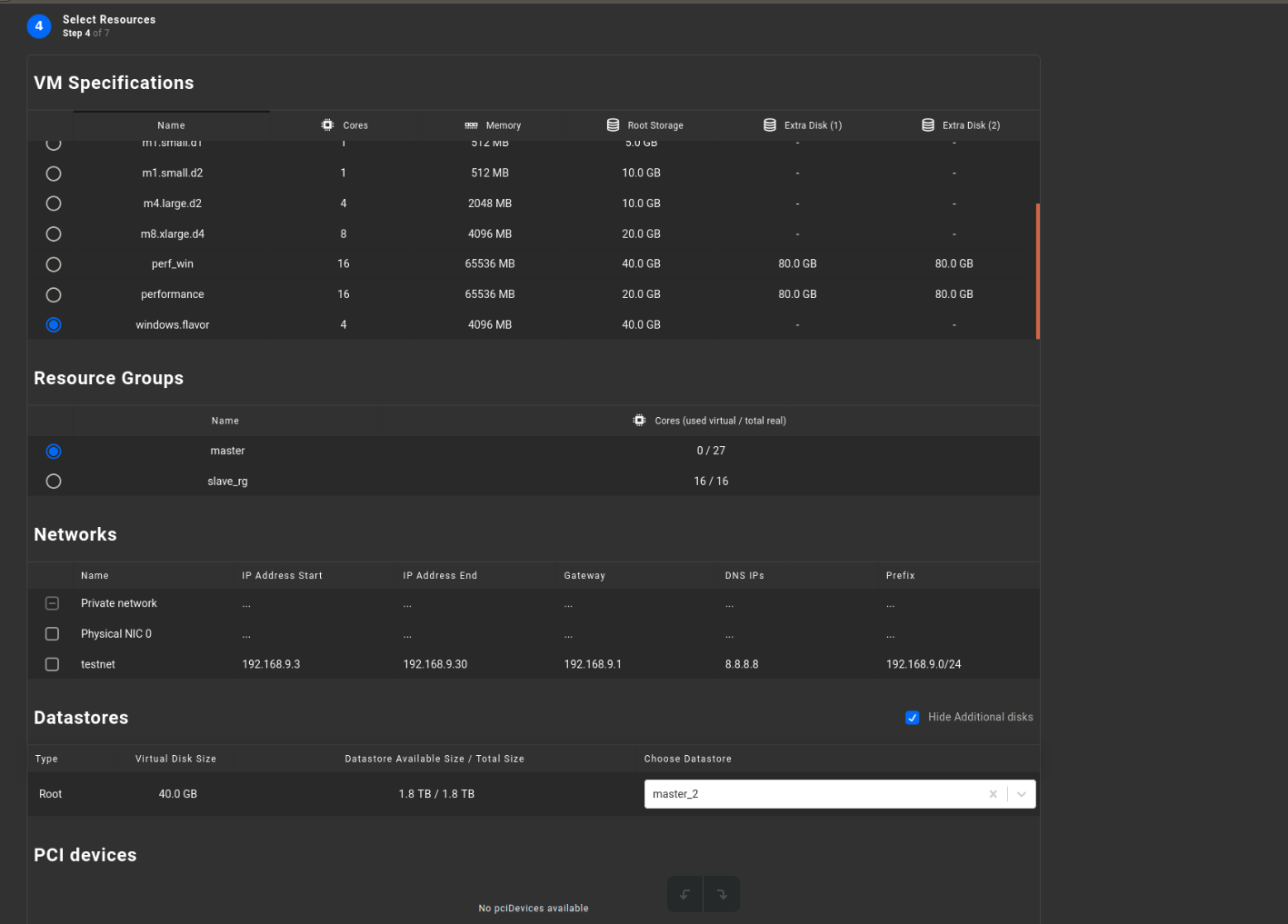Click the VM Specifications table scrollbar
Viewport: 1288px width, 924px height.
(1038, 271)
